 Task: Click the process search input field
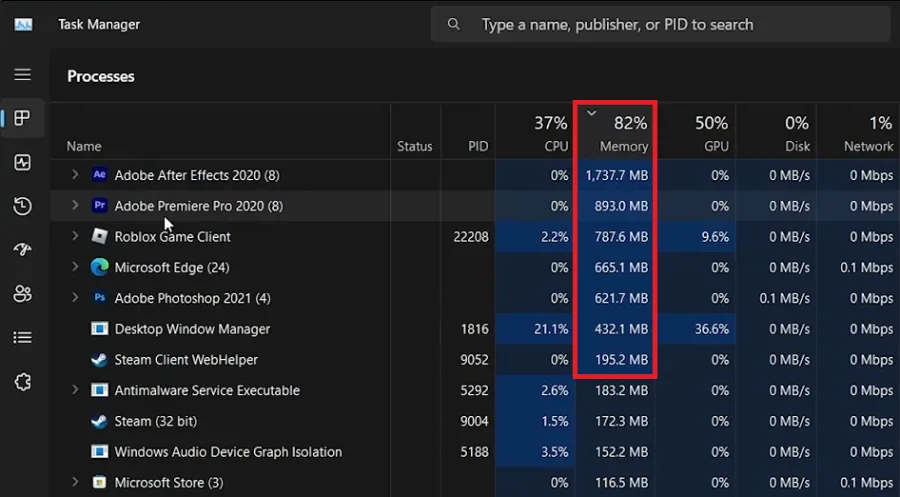click(660, 24)
